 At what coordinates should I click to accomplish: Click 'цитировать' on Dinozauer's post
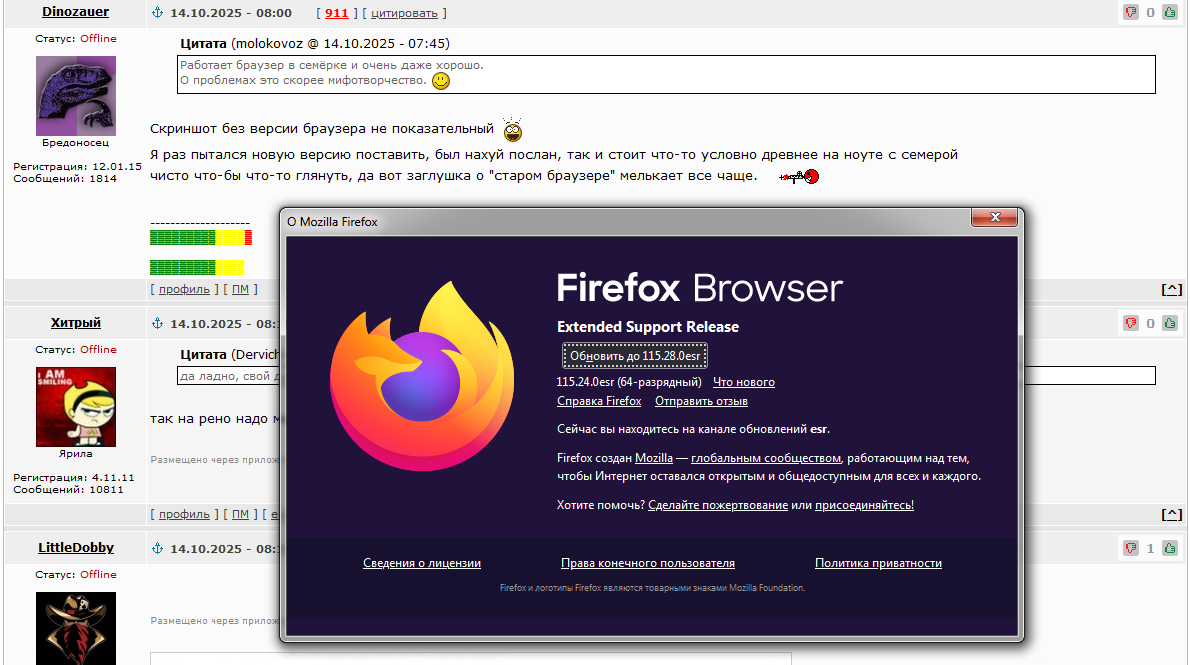tap(404, 13)
